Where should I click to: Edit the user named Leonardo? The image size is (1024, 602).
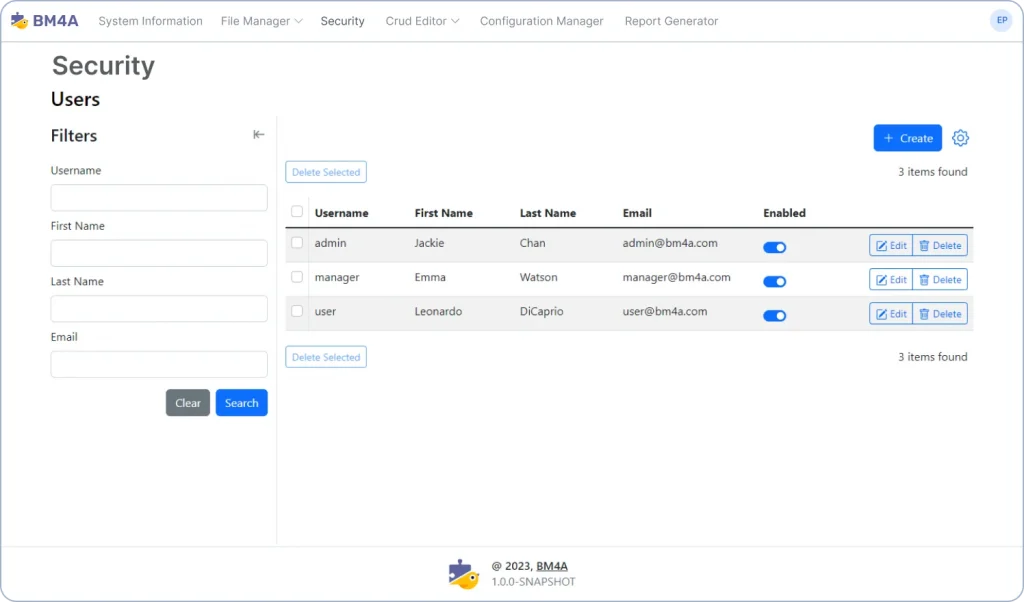tap(891, 313)
